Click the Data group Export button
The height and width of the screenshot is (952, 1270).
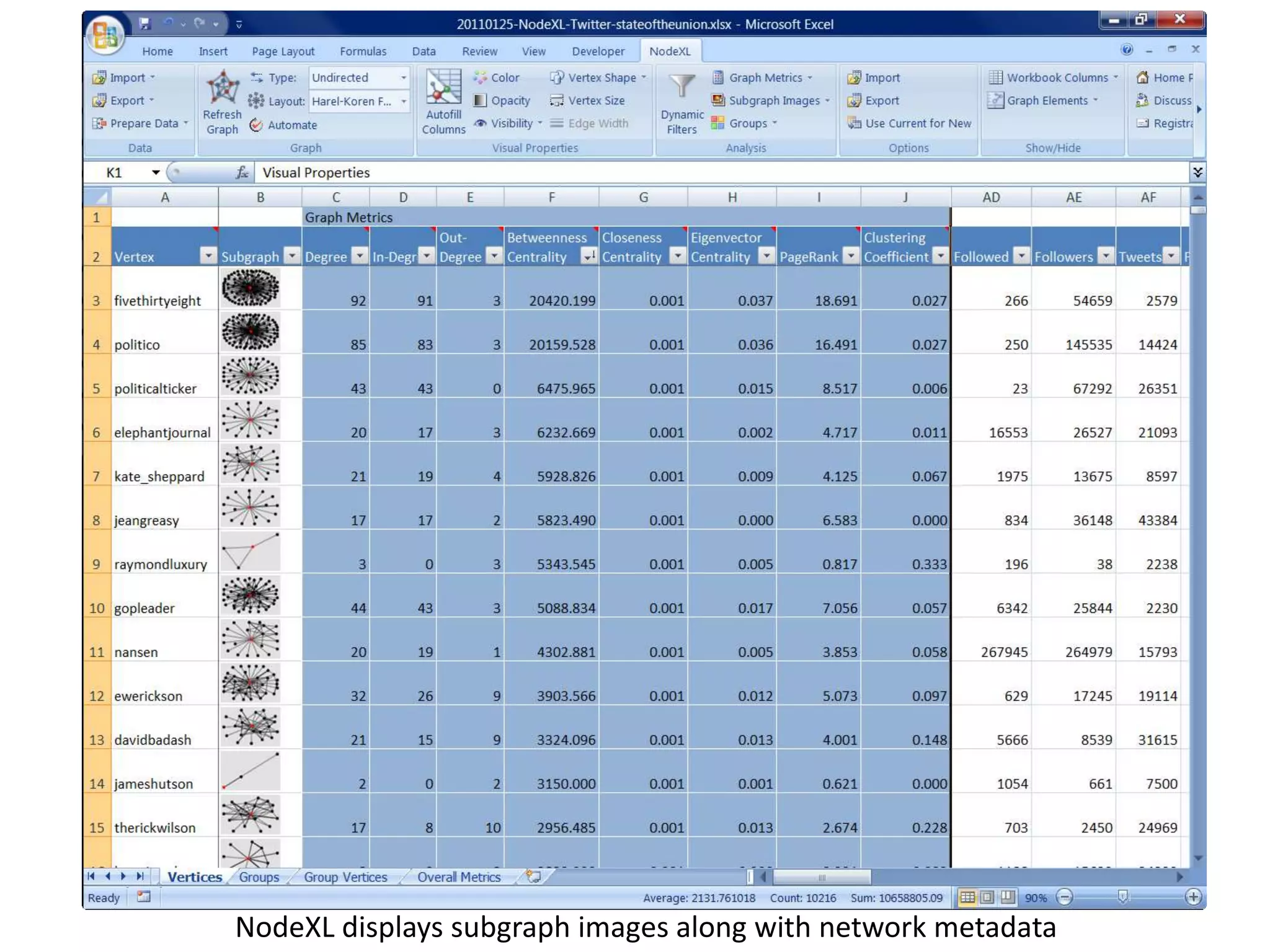point(122,100)
